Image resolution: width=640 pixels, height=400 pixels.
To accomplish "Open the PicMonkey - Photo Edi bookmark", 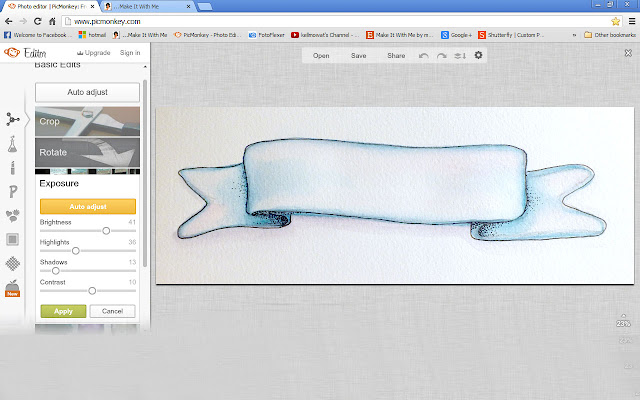I will click(207, 35).
